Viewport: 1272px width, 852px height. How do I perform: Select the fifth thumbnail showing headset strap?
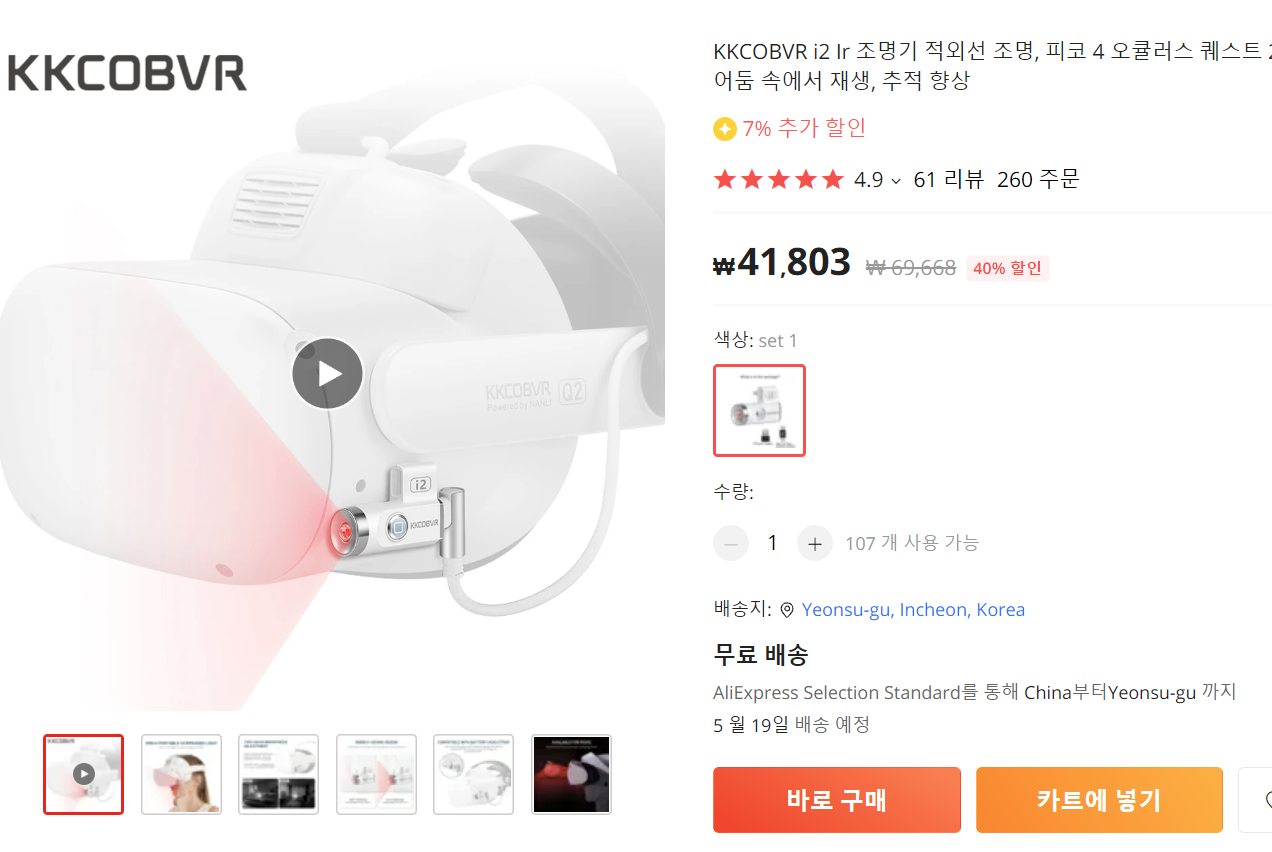(474, 774)
